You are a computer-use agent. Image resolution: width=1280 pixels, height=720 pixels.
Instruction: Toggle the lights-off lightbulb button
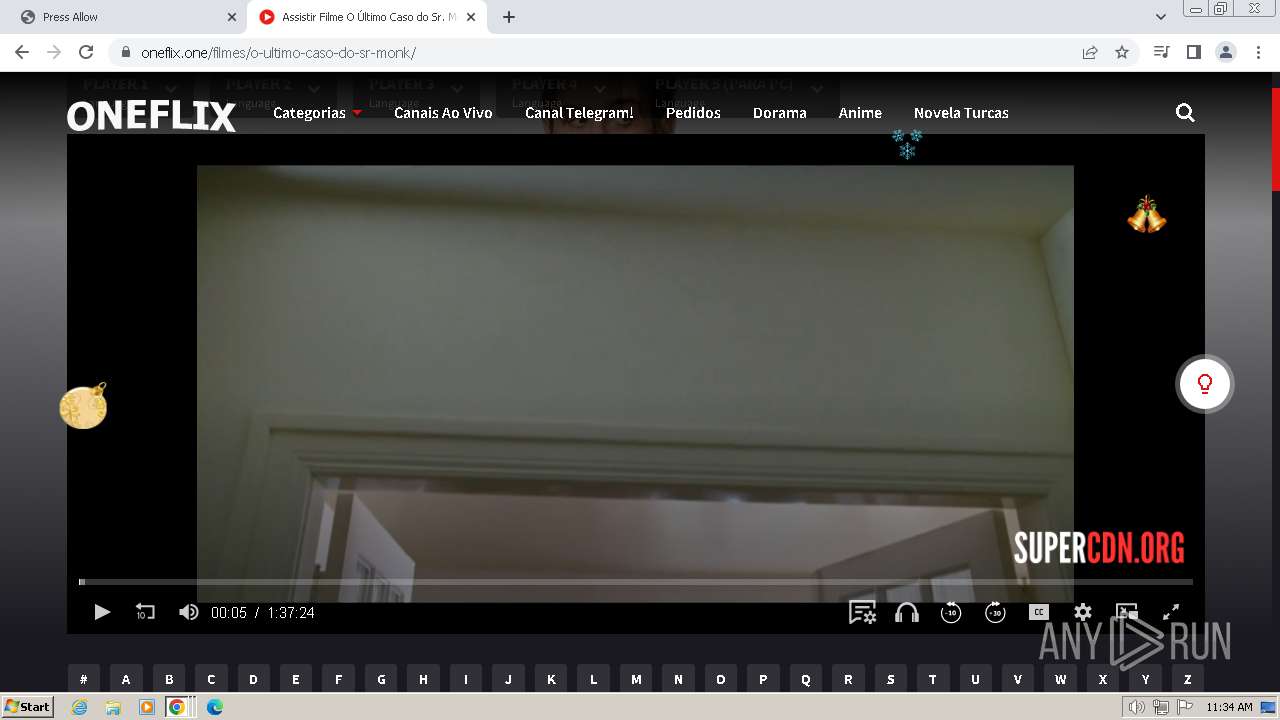(x=1205, y=384)
